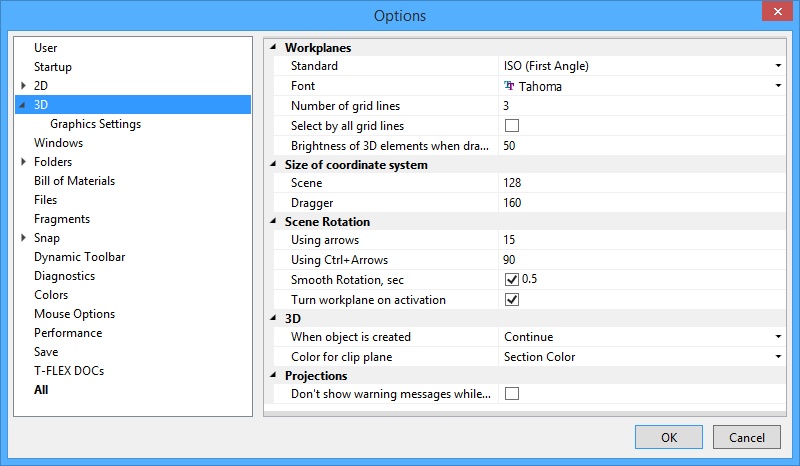
Task: Edit the Brightness of 3D elements value
Action: [x=642, y=145]
